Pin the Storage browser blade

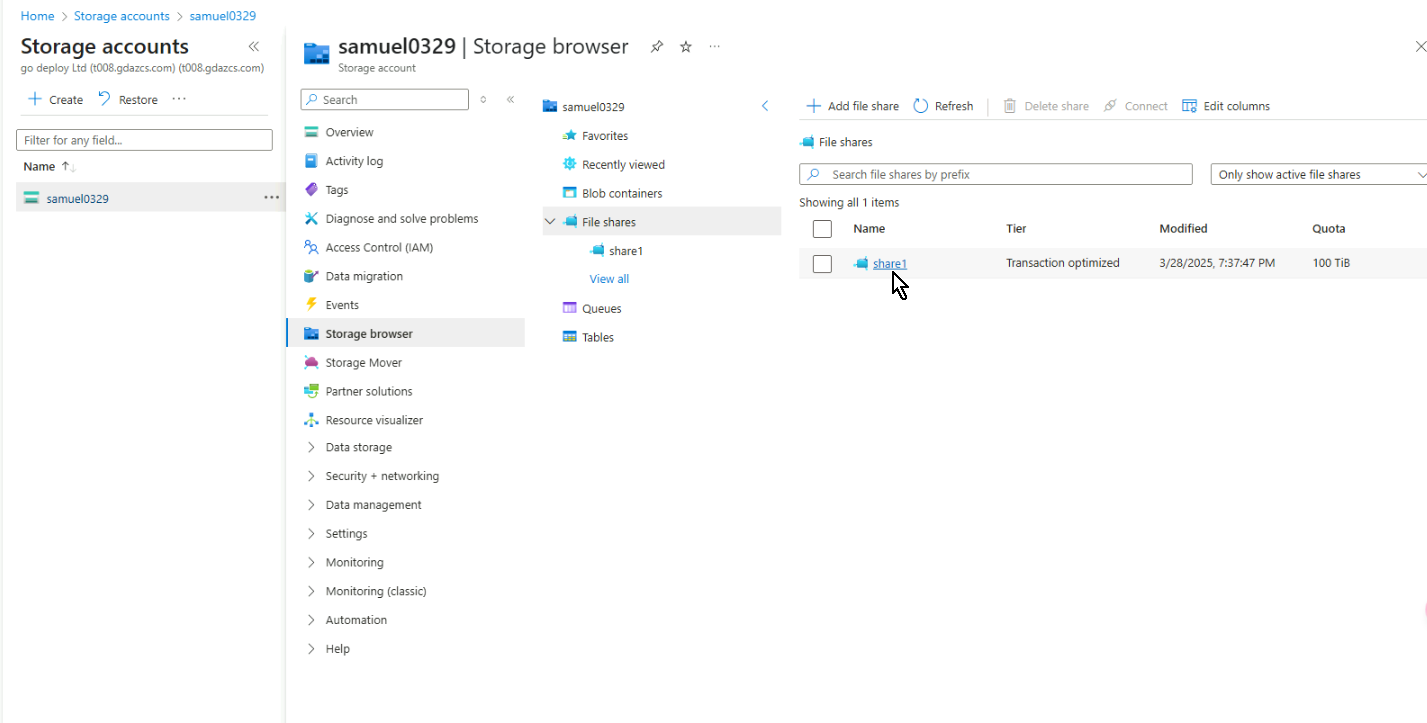tap(657, 47)
